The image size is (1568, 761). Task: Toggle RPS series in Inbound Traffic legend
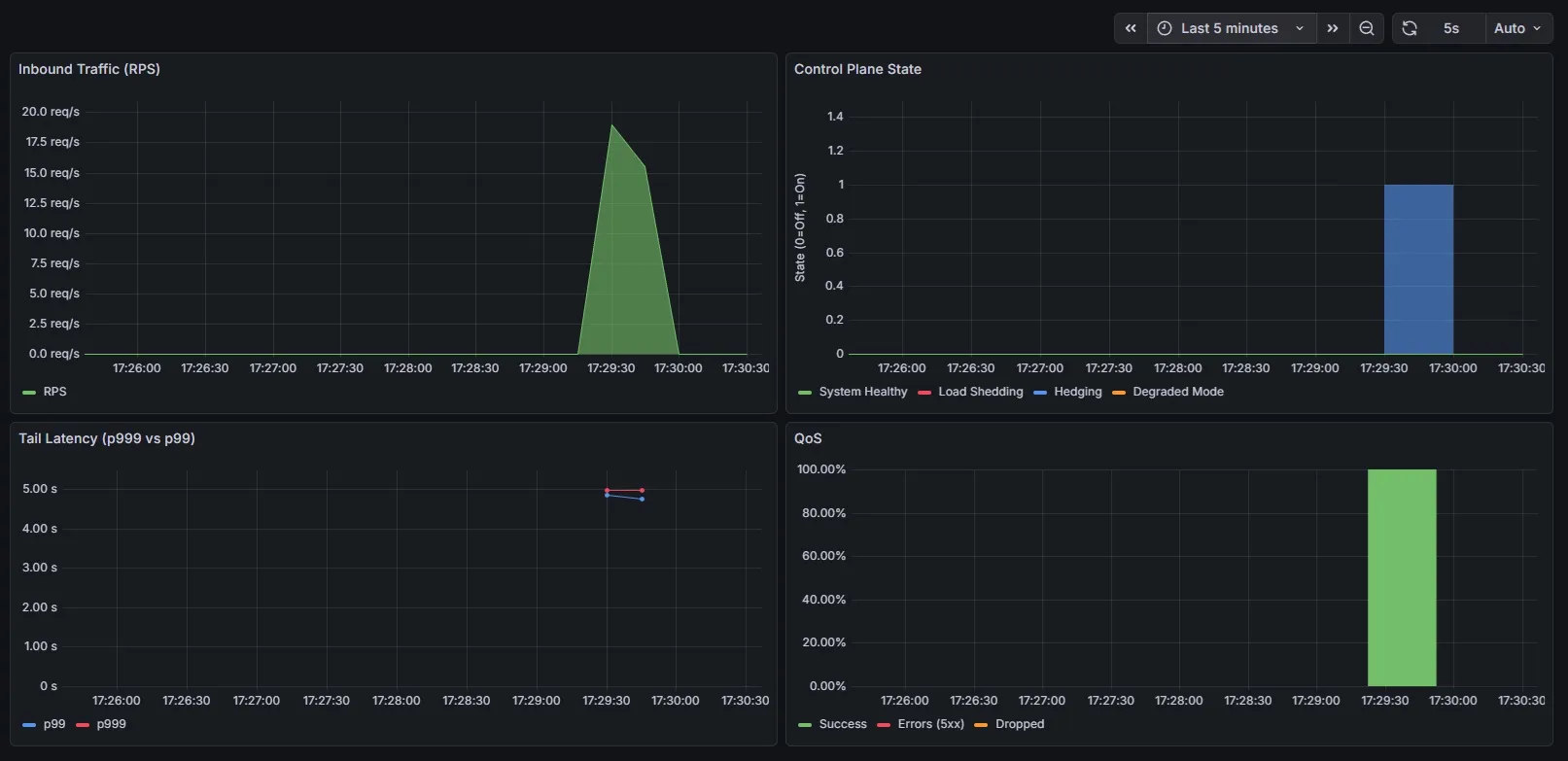pos(54,392)
